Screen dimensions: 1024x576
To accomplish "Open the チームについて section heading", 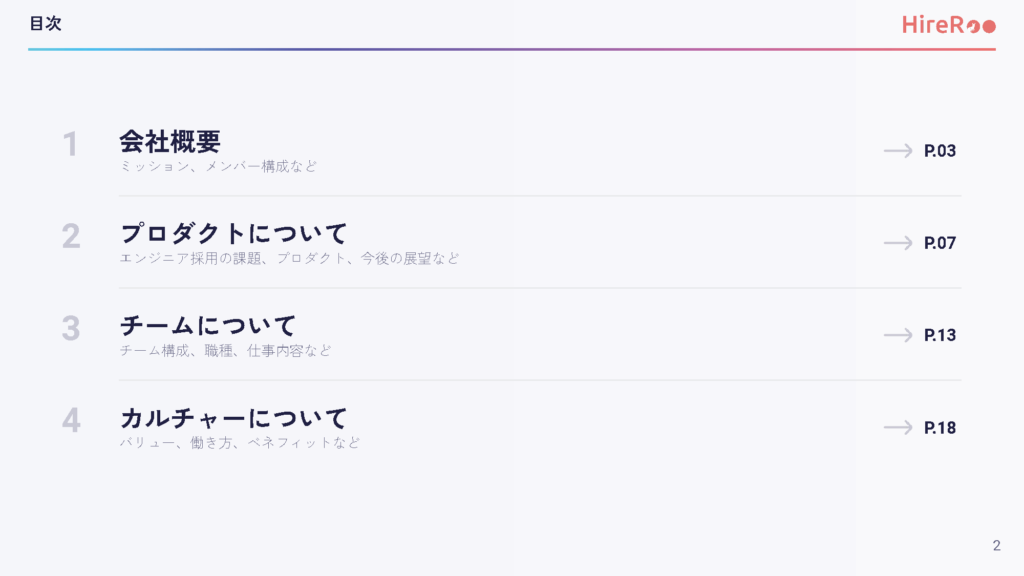I will pyautogui.click(x=208, y=325).
